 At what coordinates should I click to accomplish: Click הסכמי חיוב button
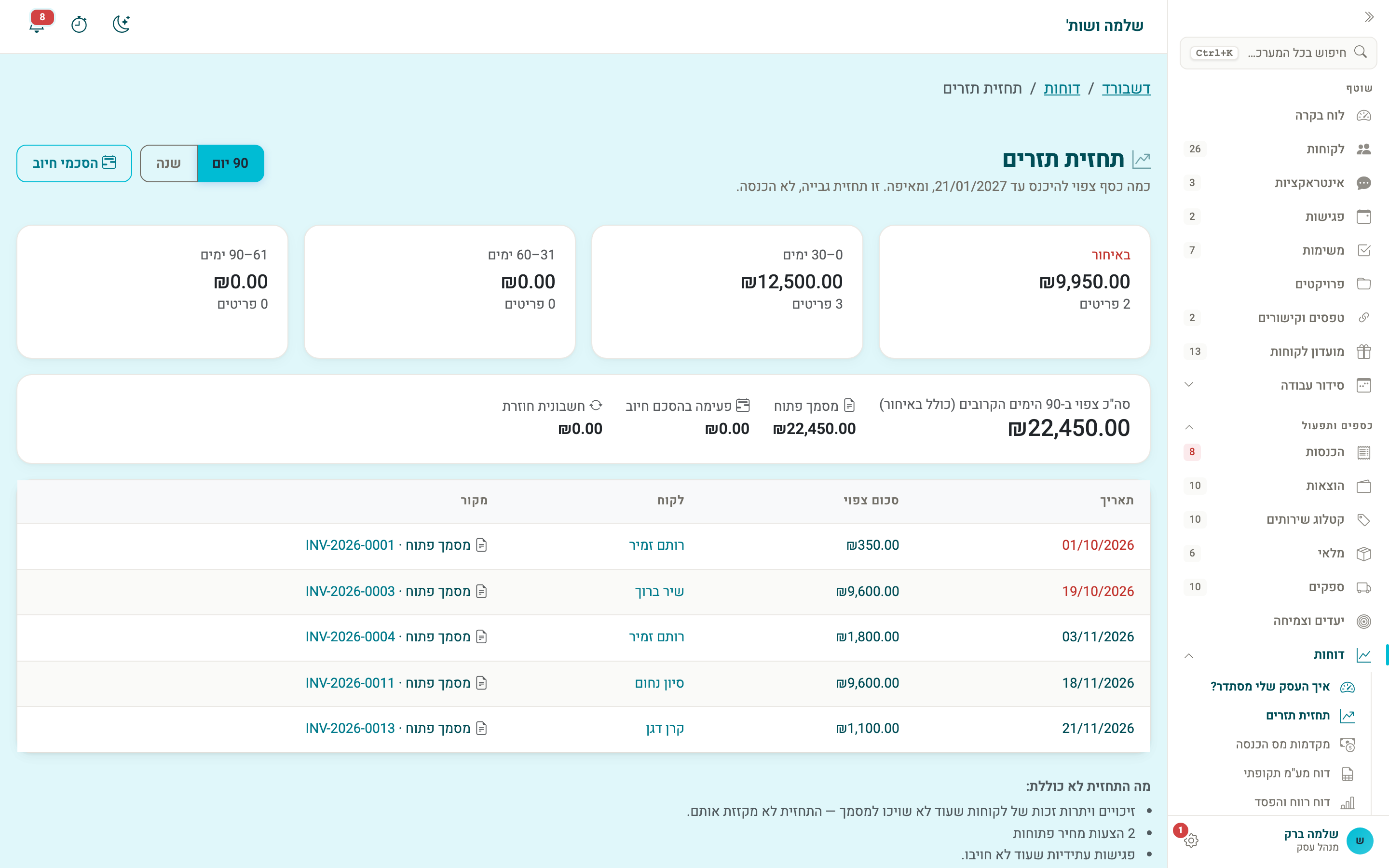(x=74, y=163)
